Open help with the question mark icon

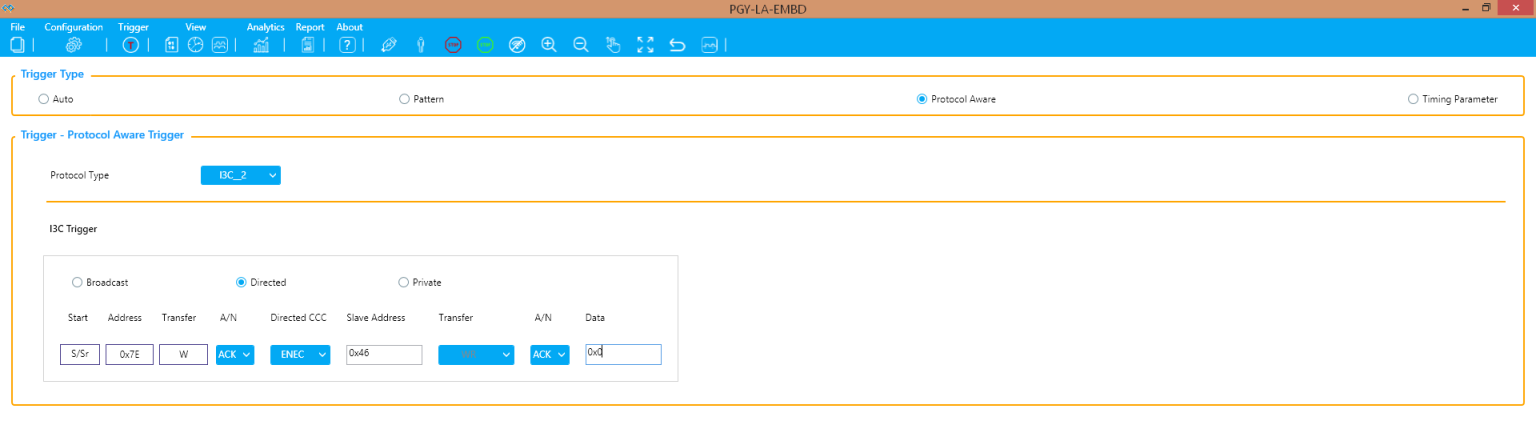(x=347, y=45)
